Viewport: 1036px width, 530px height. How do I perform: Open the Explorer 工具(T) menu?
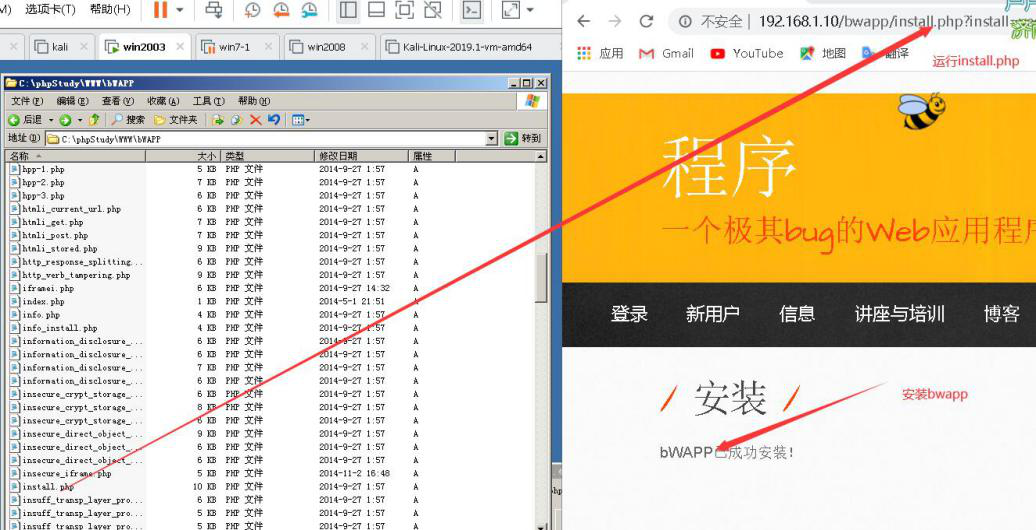(x=208, y=101)
